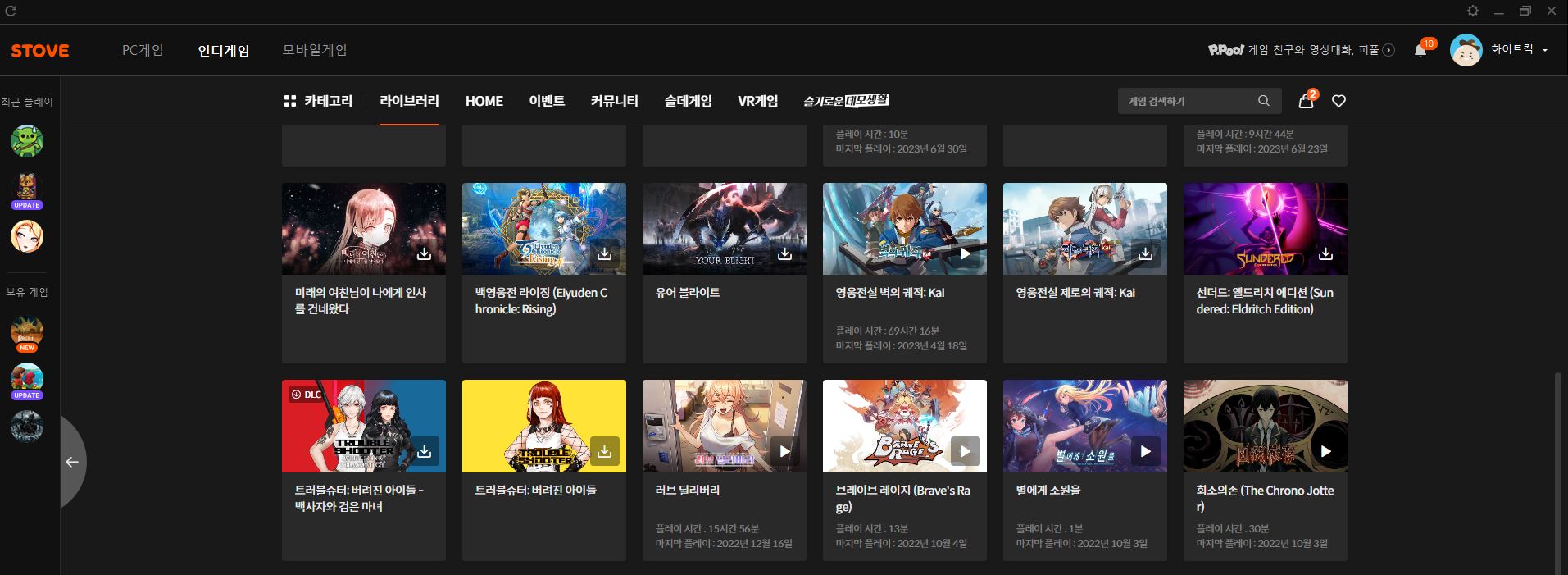Open the owned game icon with UPDATE badge

[x=27, y=380]
